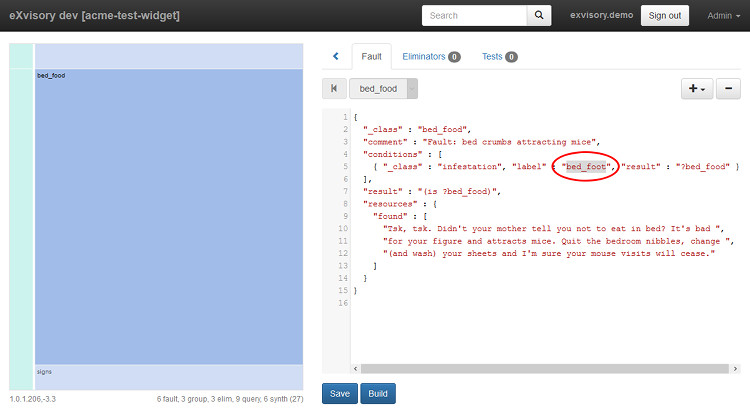Open the plus add dropdown
The width and height of the screenshot is (750, 409).
click(695, 89)
